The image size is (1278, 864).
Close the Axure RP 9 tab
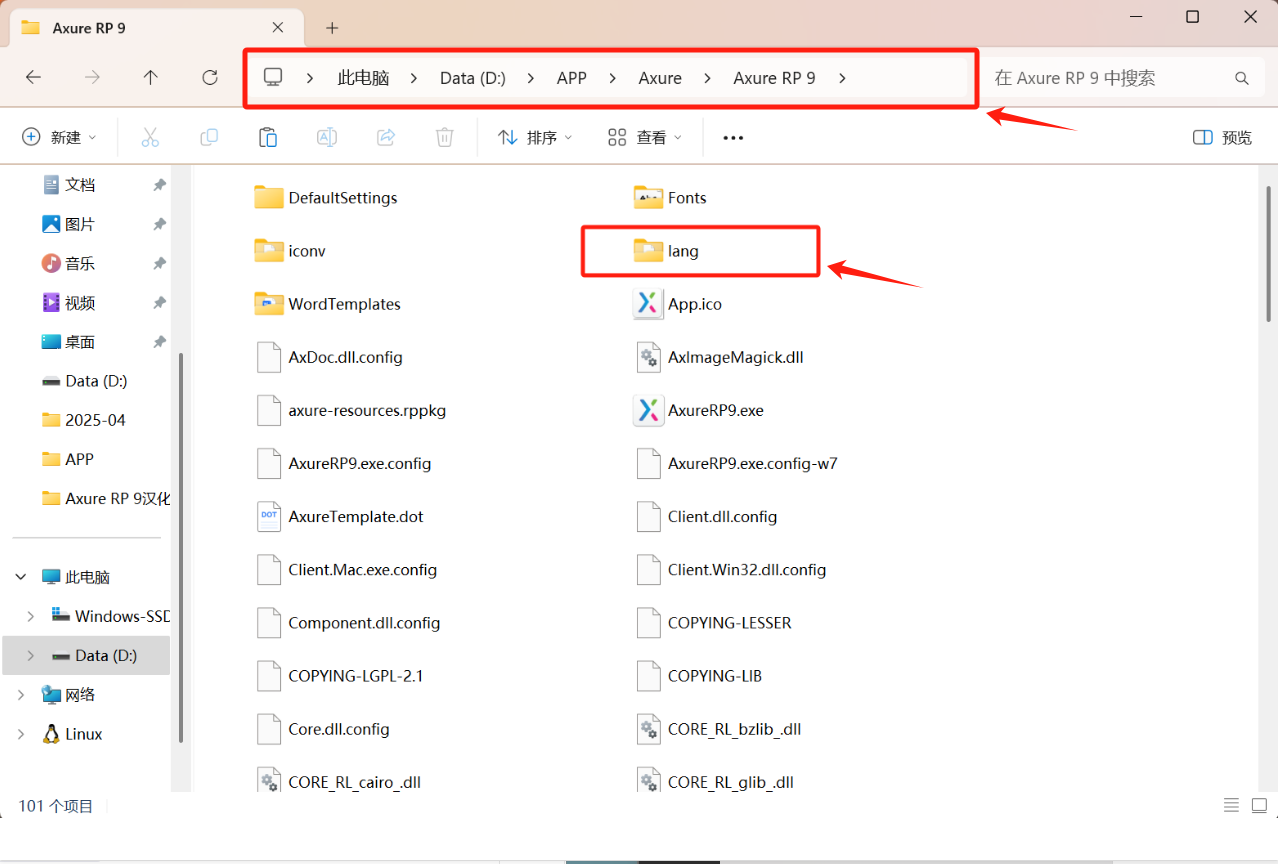click(x=278, y=28)
